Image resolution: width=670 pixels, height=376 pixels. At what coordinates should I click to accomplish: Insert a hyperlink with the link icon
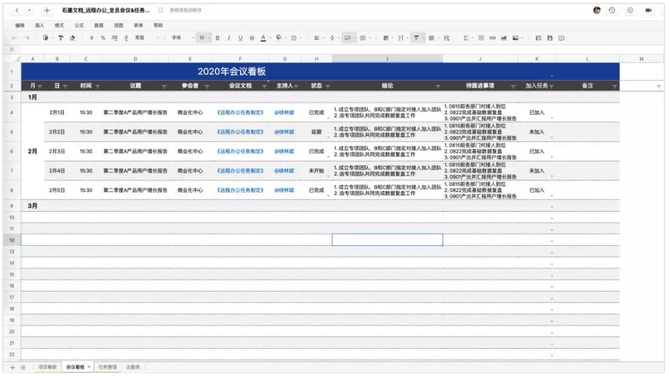493,38
